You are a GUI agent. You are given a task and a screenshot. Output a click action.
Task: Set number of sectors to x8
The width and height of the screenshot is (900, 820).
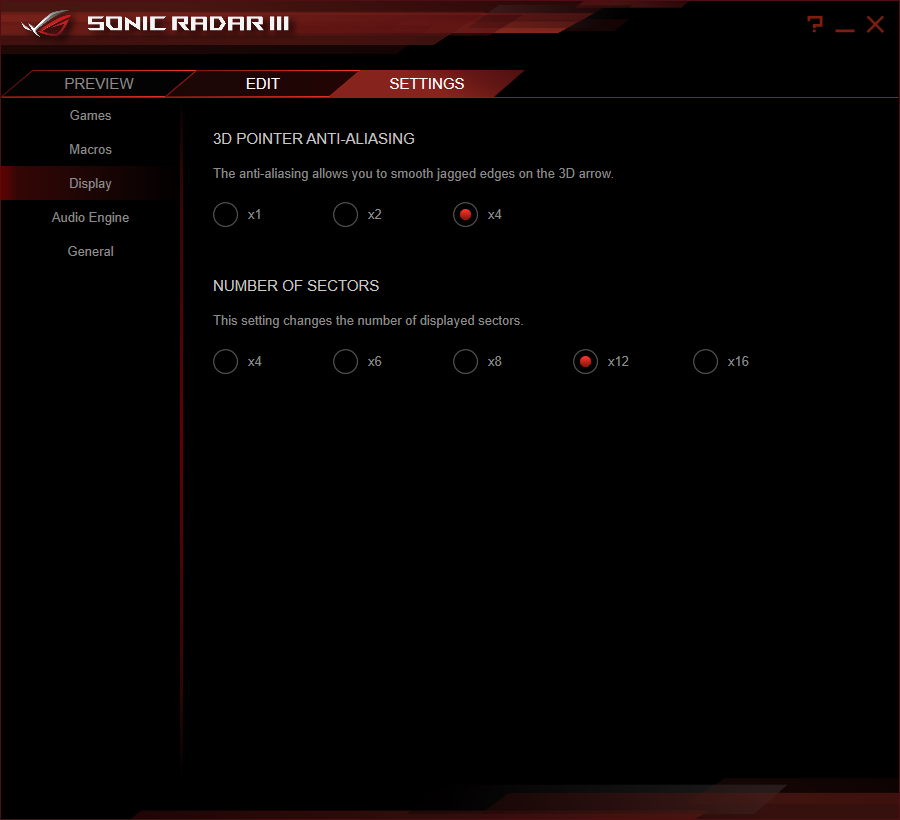pyautogui.click(x=465, y=362)
